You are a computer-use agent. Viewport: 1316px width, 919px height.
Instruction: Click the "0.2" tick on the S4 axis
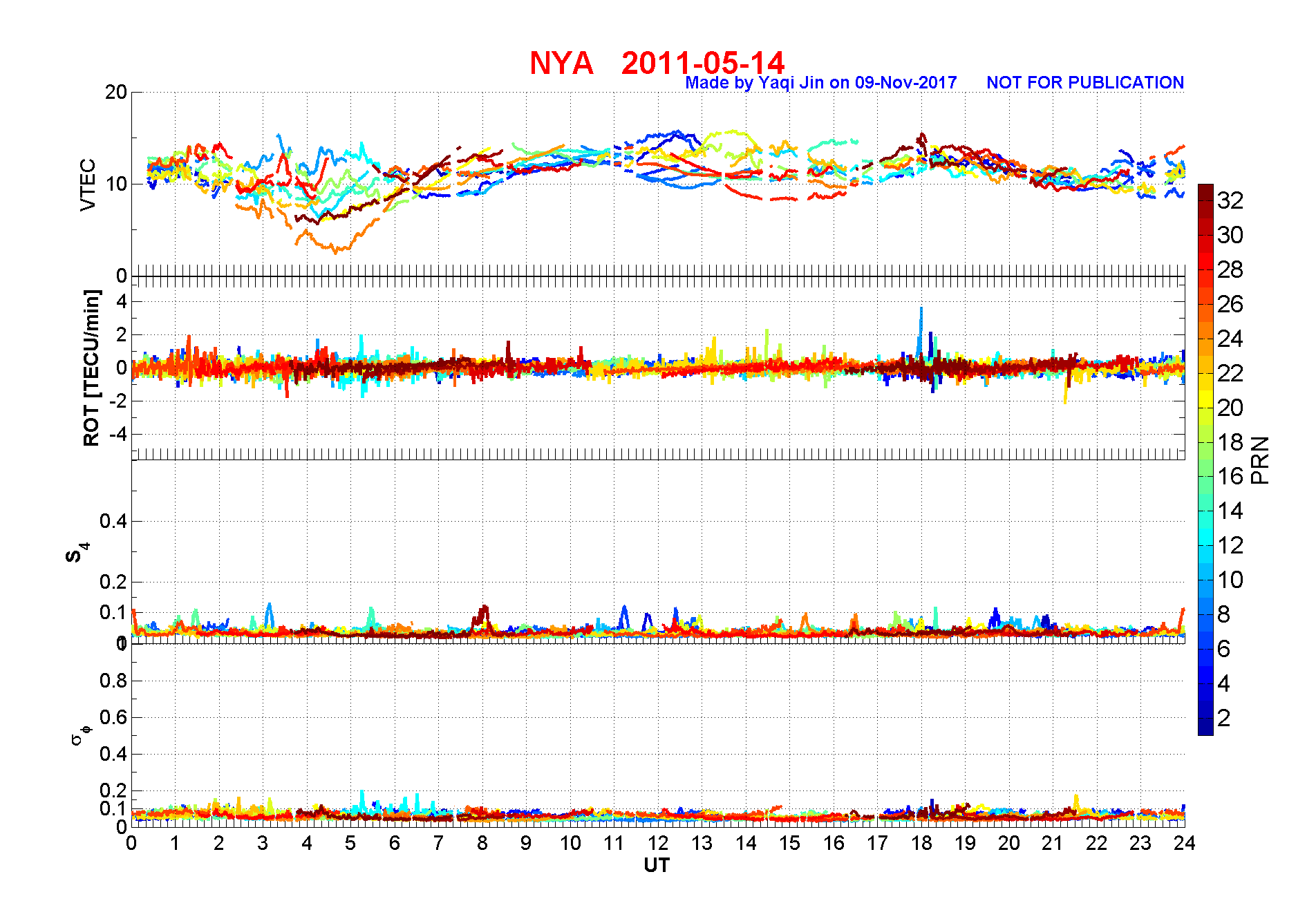(x=113, y=582)
